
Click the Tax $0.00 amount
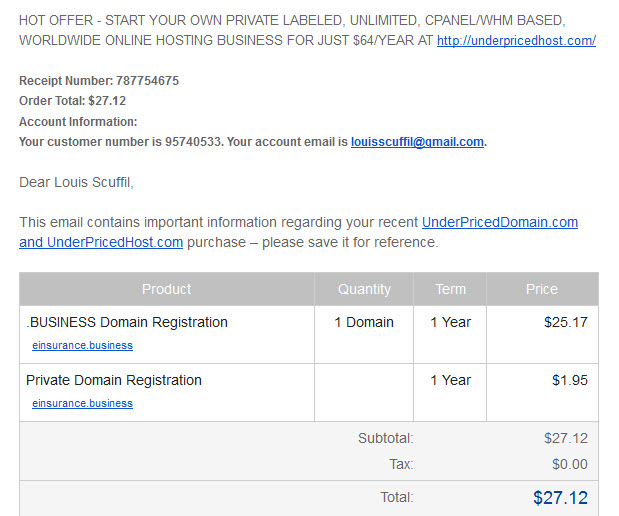point(570,464)
